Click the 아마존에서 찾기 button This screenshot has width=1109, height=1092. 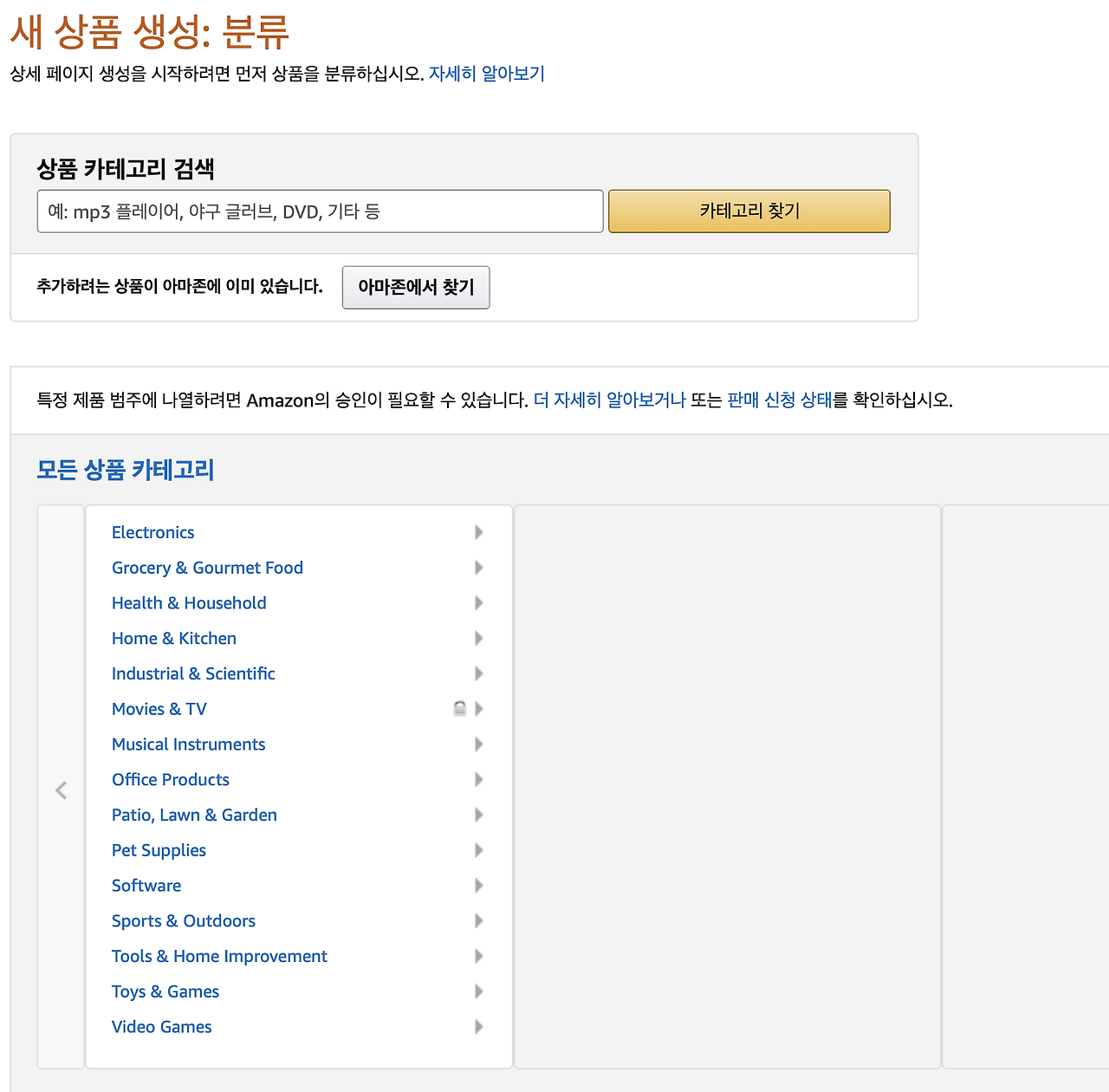pyautogui.click(x=416, y=287)
